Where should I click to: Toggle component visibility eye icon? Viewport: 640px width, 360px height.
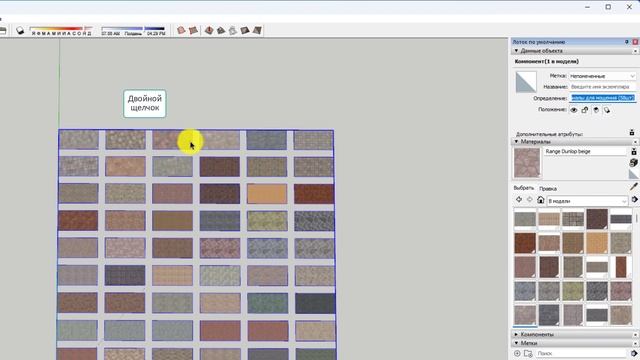[574, 110]
